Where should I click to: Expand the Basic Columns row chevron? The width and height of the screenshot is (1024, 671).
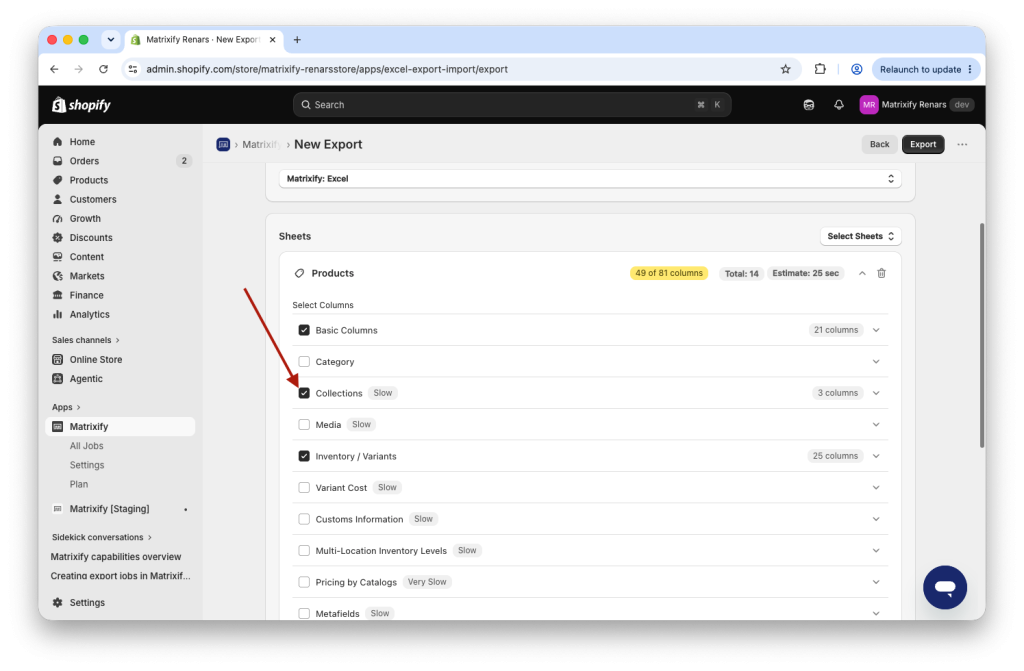pyautogui.click(x=876, y=330)
